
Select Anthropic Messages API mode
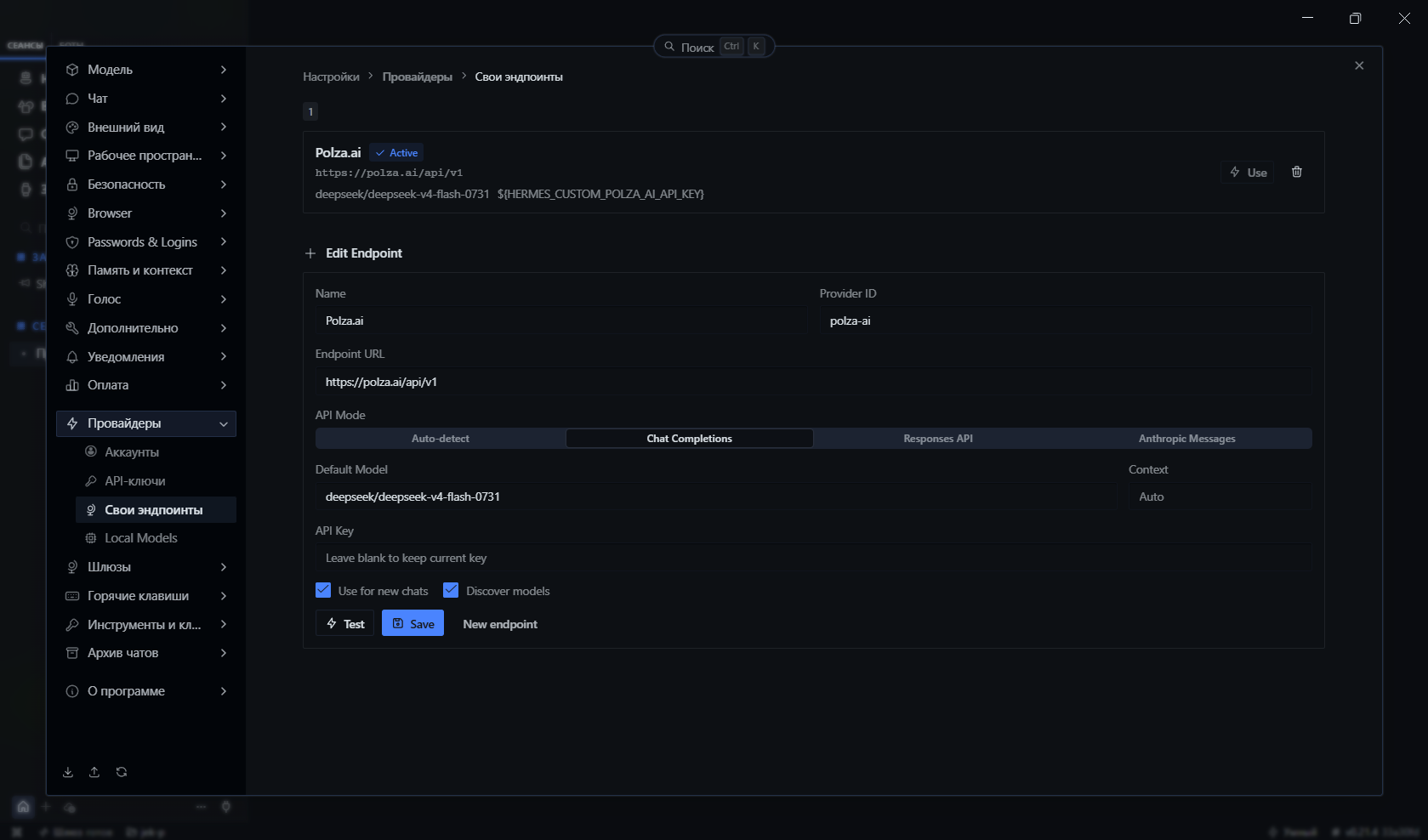1187,439
